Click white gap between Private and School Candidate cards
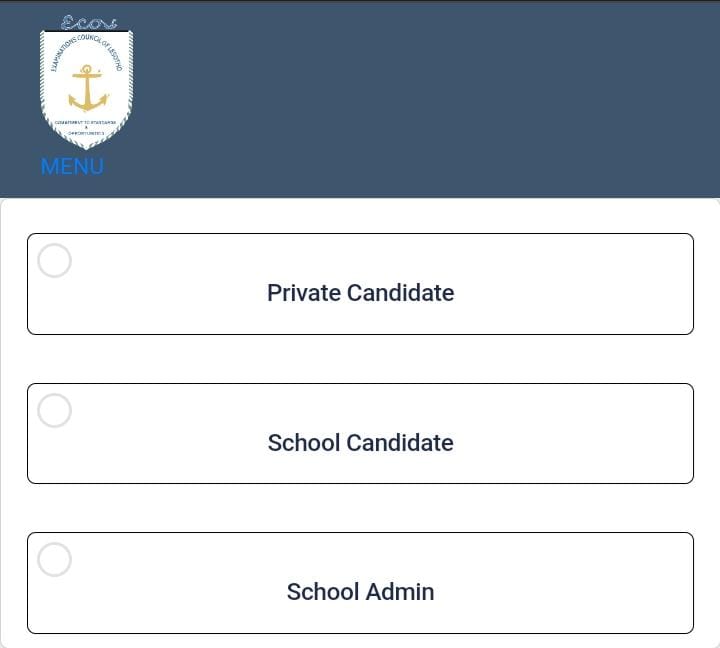The image size is (720, 648). coord(360,359)
